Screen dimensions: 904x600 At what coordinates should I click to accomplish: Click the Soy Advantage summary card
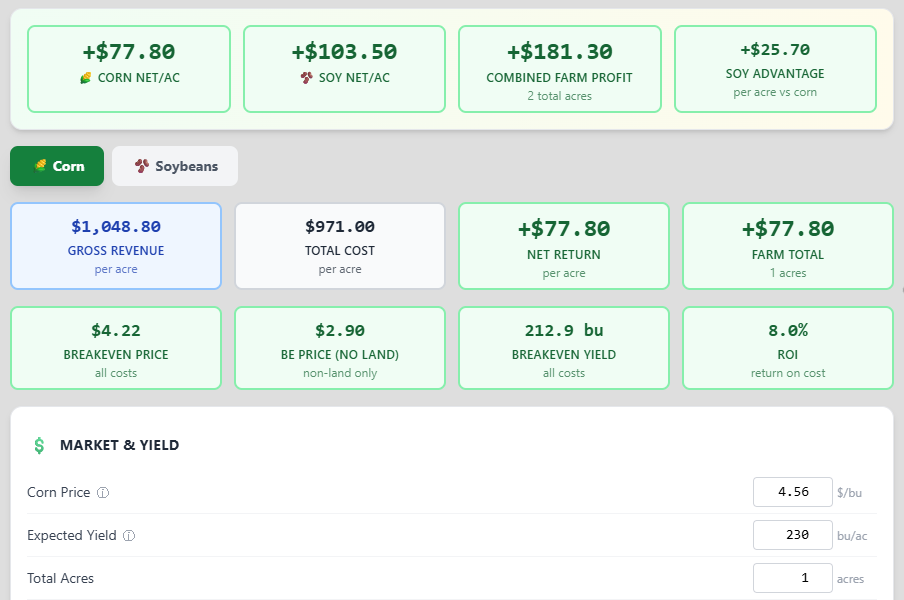pos(775,69)
